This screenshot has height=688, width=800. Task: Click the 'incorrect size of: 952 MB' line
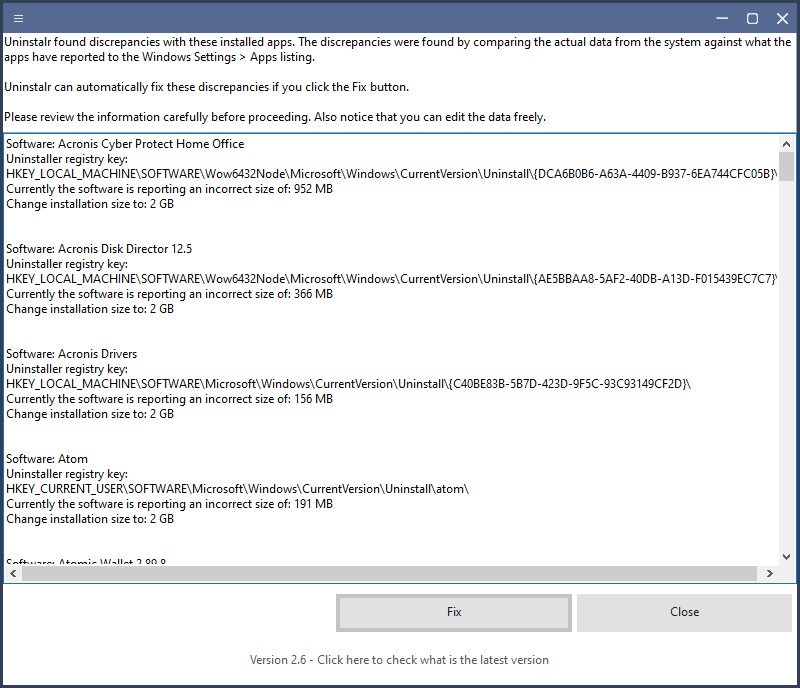pyautogui.click(x=169, y=189)
